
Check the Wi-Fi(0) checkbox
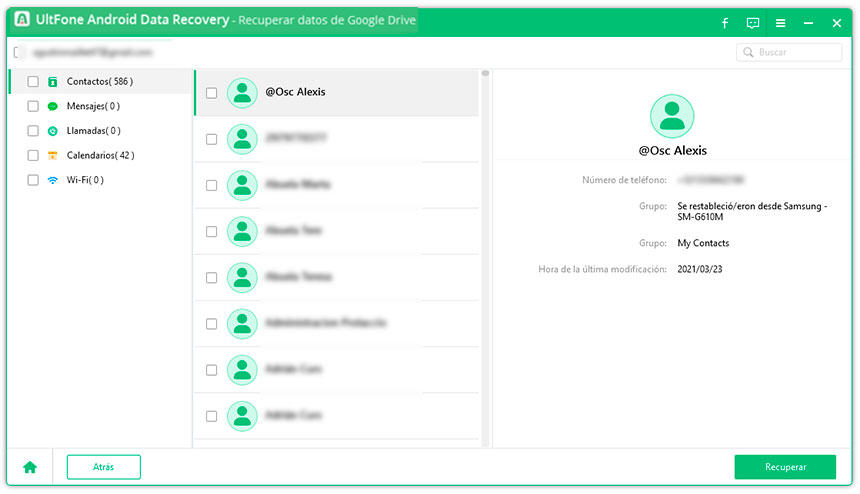[33, 180]
